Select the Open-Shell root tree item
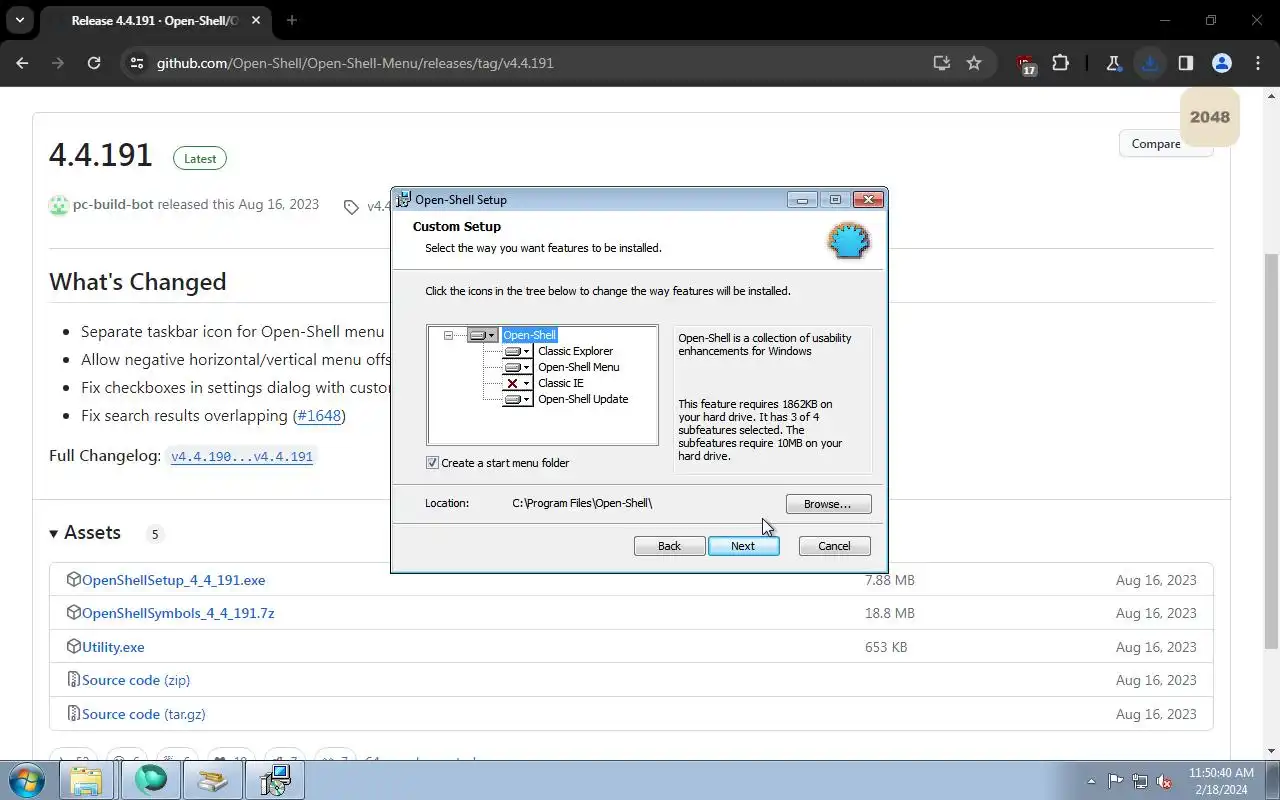This screenshot has height=800, width=1280. tap(529, 335)
